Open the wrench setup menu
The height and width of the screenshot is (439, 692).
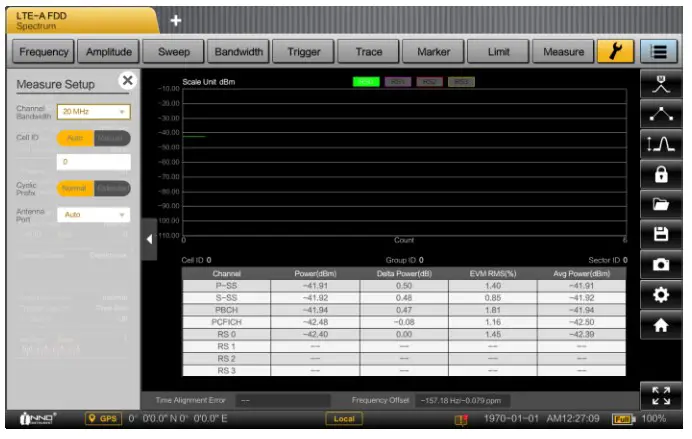pos(615,52)
